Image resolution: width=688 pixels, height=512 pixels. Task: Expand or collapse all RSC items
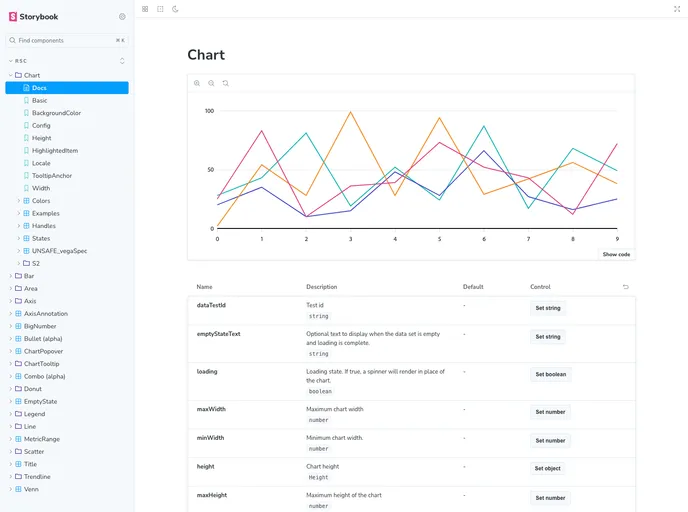tap(122, 61)
